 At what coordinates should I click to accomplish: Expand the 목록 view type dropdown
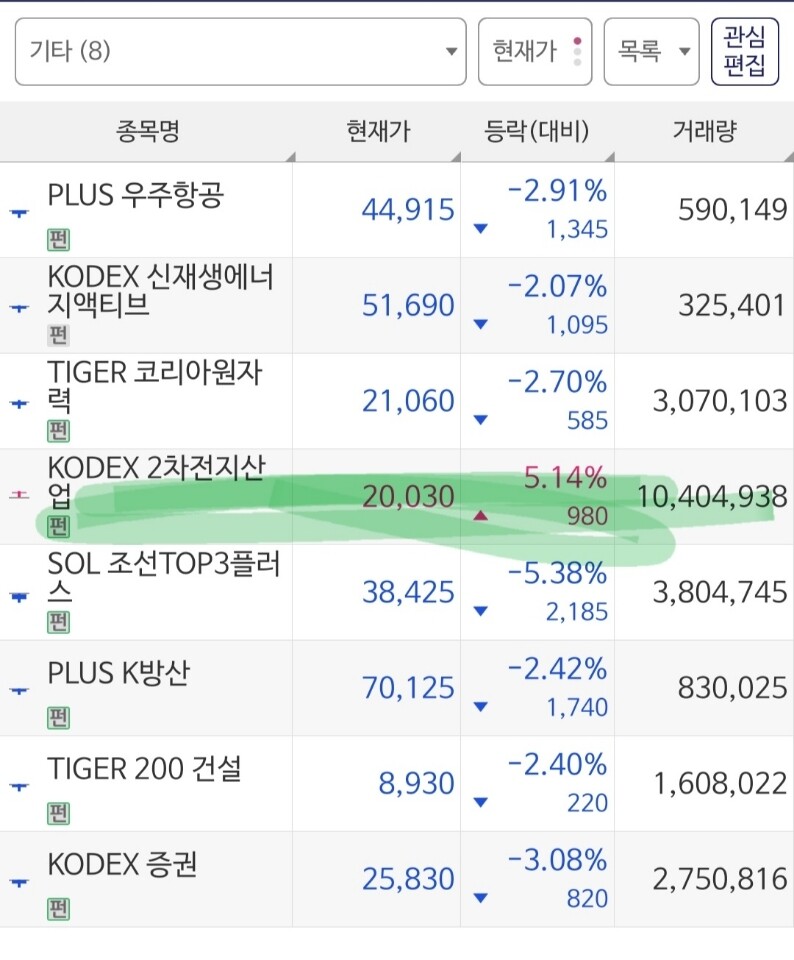click(651, 51)
